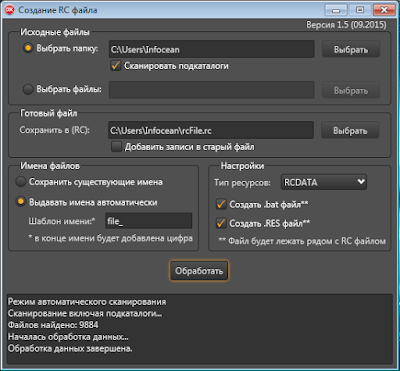The width and height of the screenshot is (400, 371).
Task: Select the 'Выбрать папку' radio button
Action: click(28, 48)
